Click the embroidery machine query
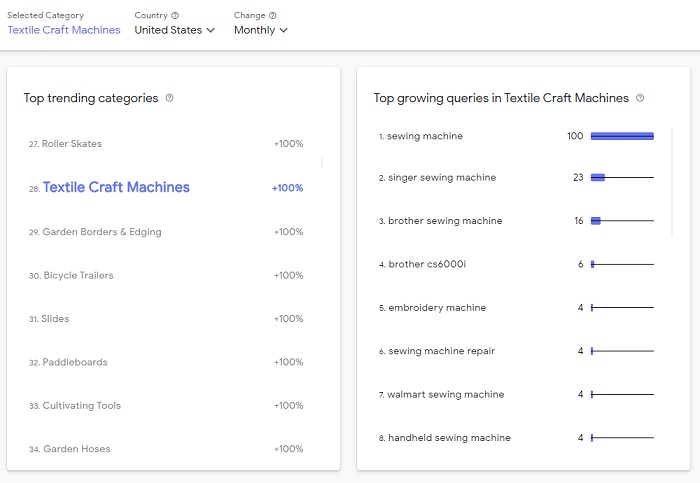The image size is (700, 483). click(x=437, y=308)
